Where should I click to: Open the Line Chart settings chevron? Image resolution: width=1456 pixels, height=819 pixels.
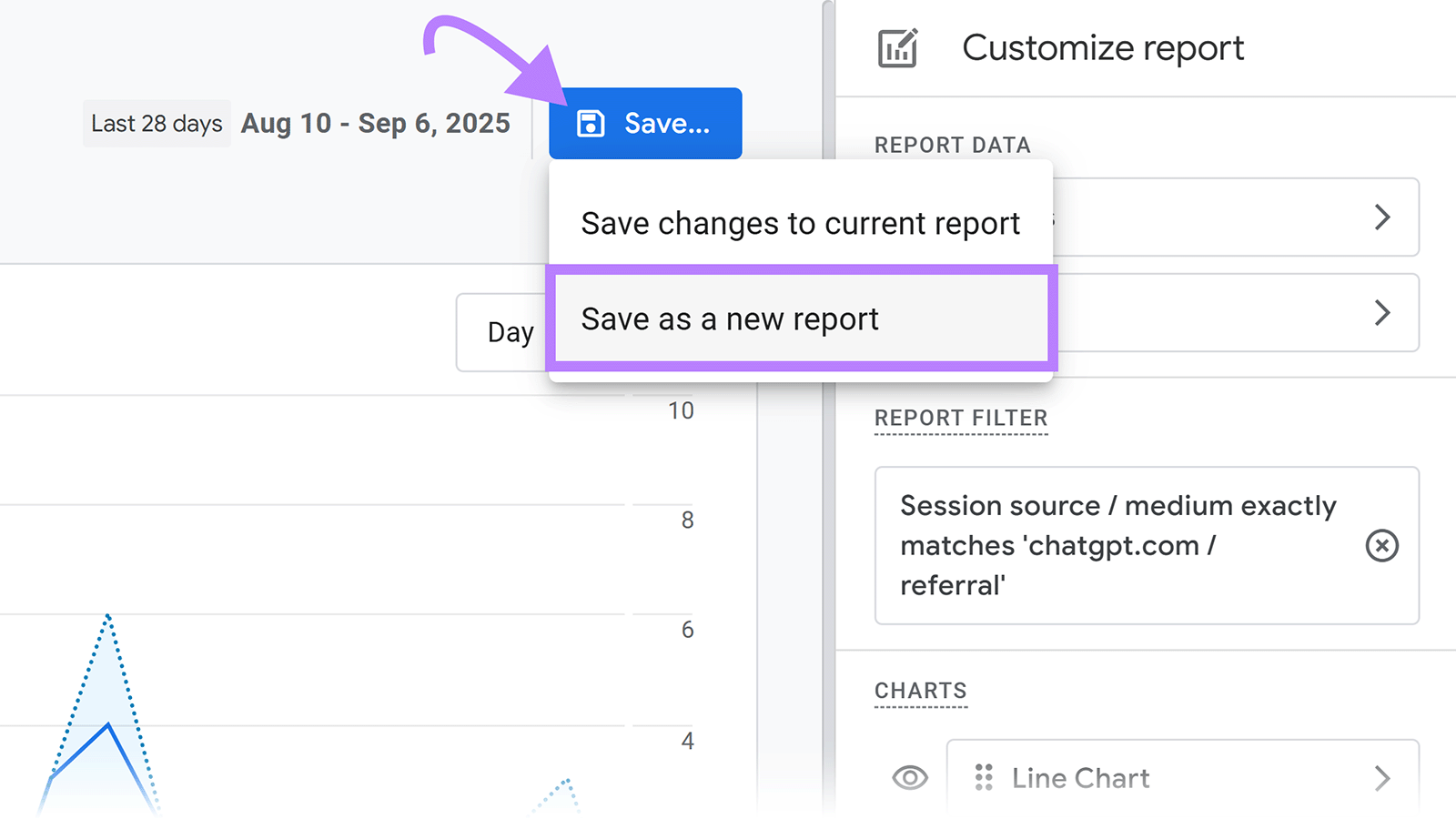[1383, 777]
